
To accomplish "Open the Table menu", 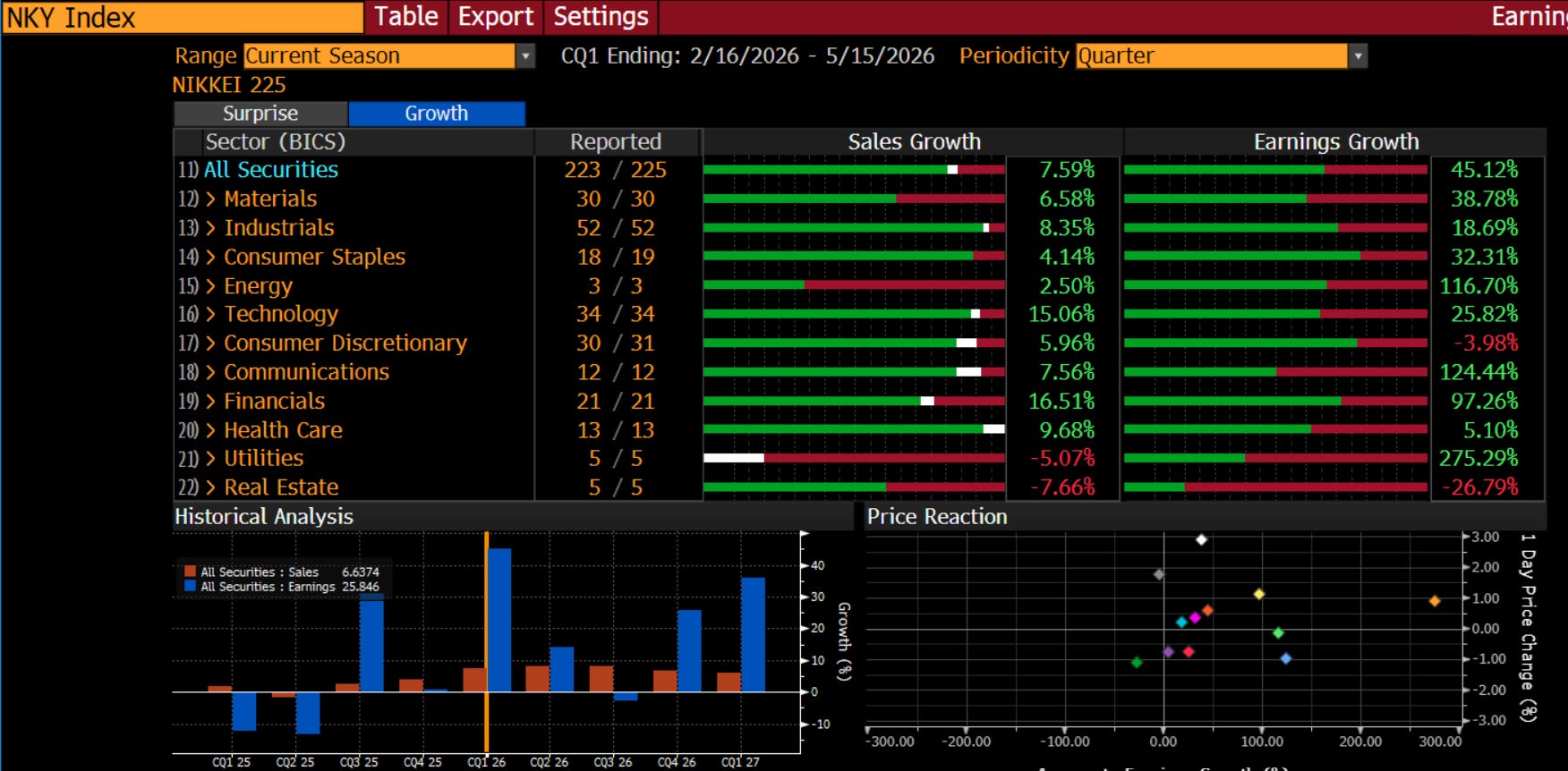I will (x=406, y=16).
